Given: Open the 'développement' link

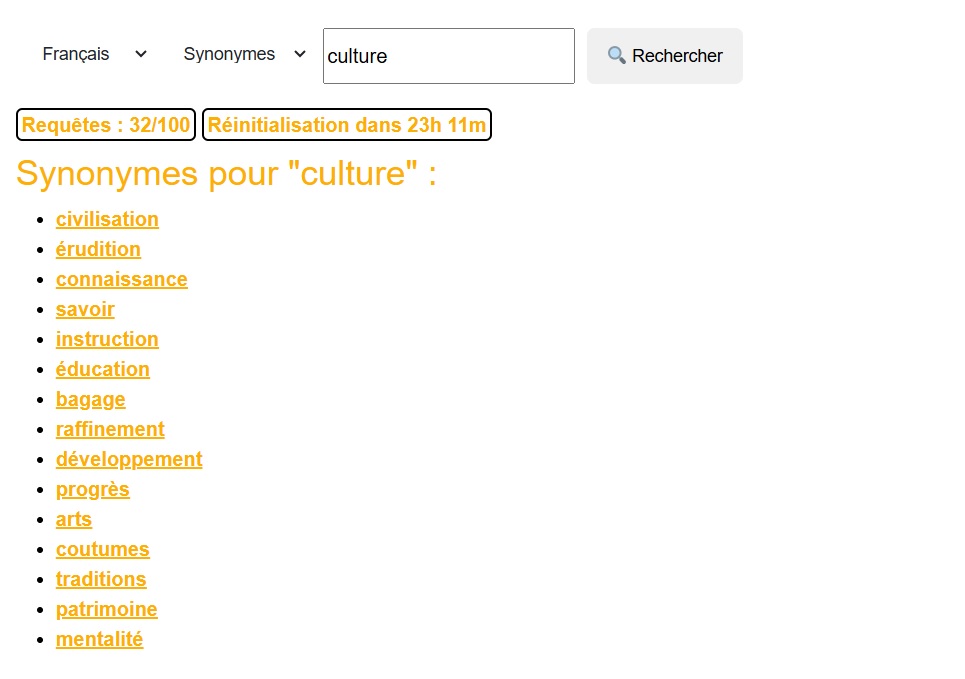Looking at the screenshot, I should [129, 459].
